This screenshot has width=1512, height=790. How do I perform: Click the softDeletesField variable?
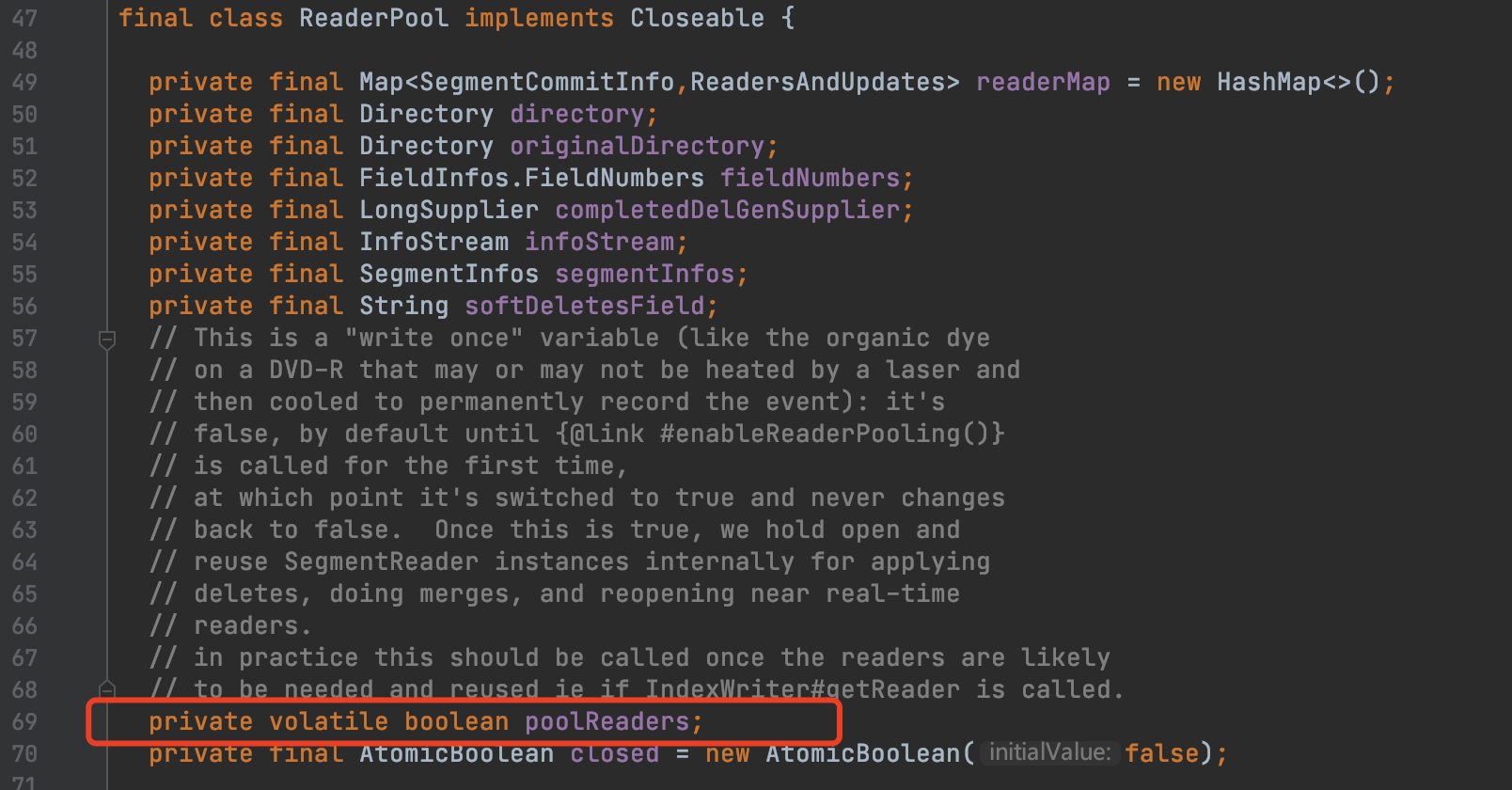pos(585,306)
